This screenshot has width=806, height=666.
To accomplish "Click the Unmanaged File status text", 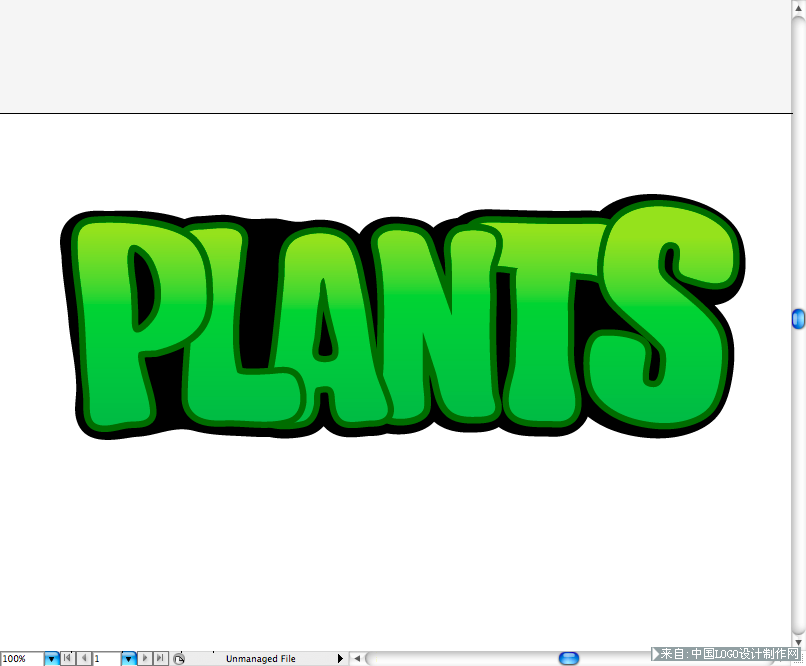I will tap(261, 659).
